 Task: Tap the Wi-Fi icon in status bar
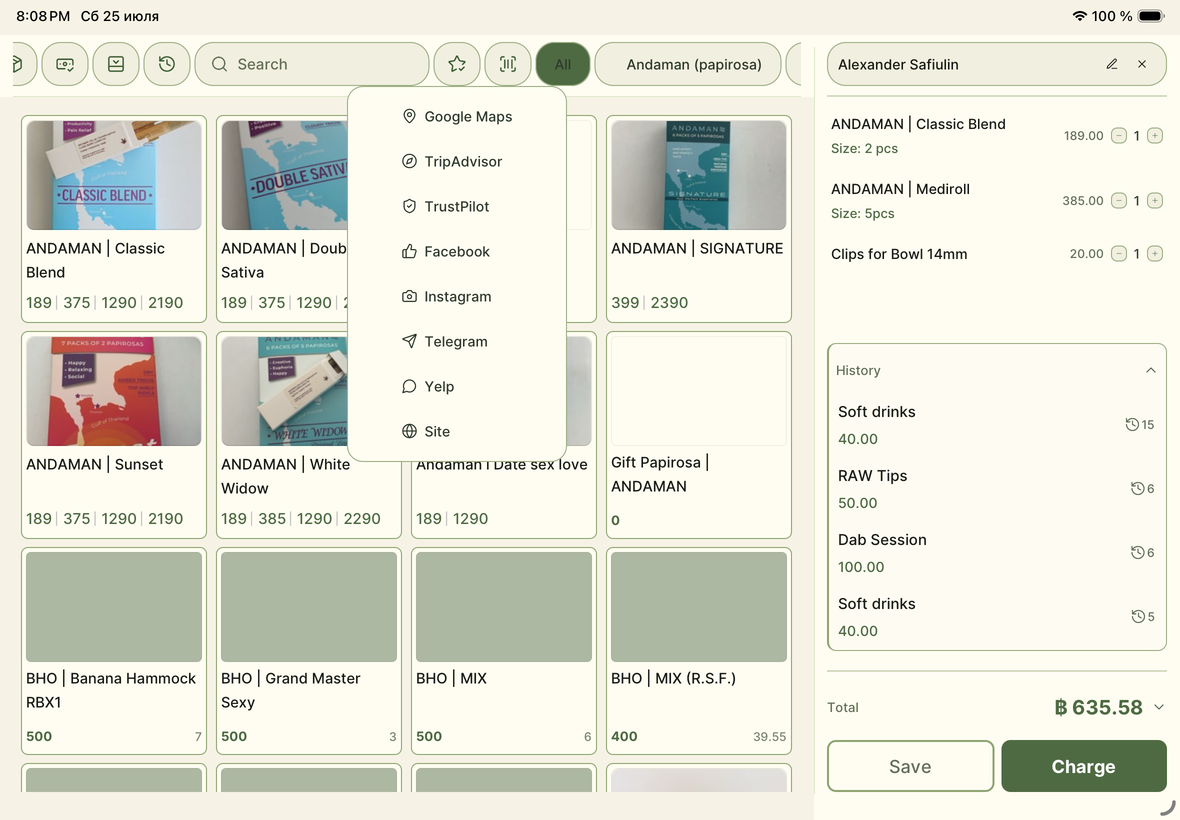click(1079, 16)
